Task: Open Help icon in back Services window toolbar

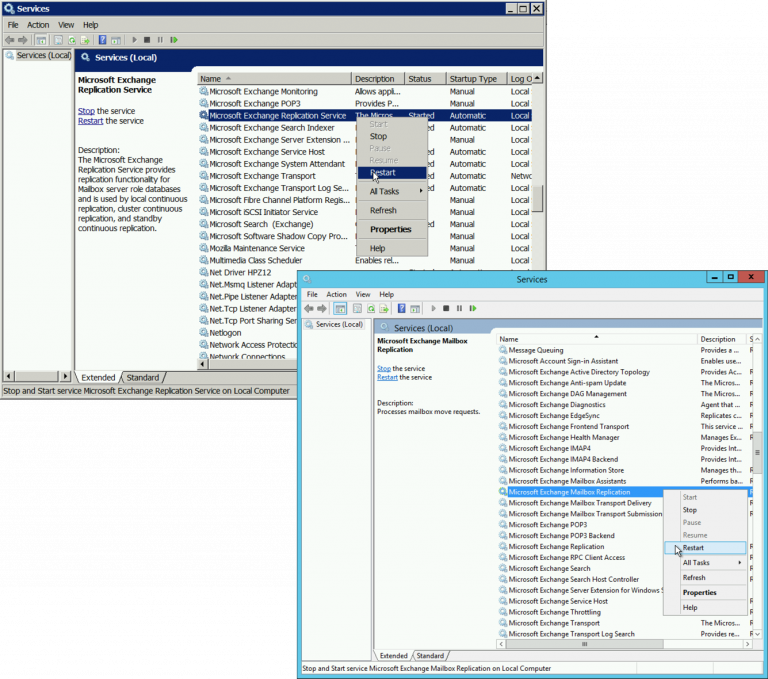Action: click(x=102, y=40)
